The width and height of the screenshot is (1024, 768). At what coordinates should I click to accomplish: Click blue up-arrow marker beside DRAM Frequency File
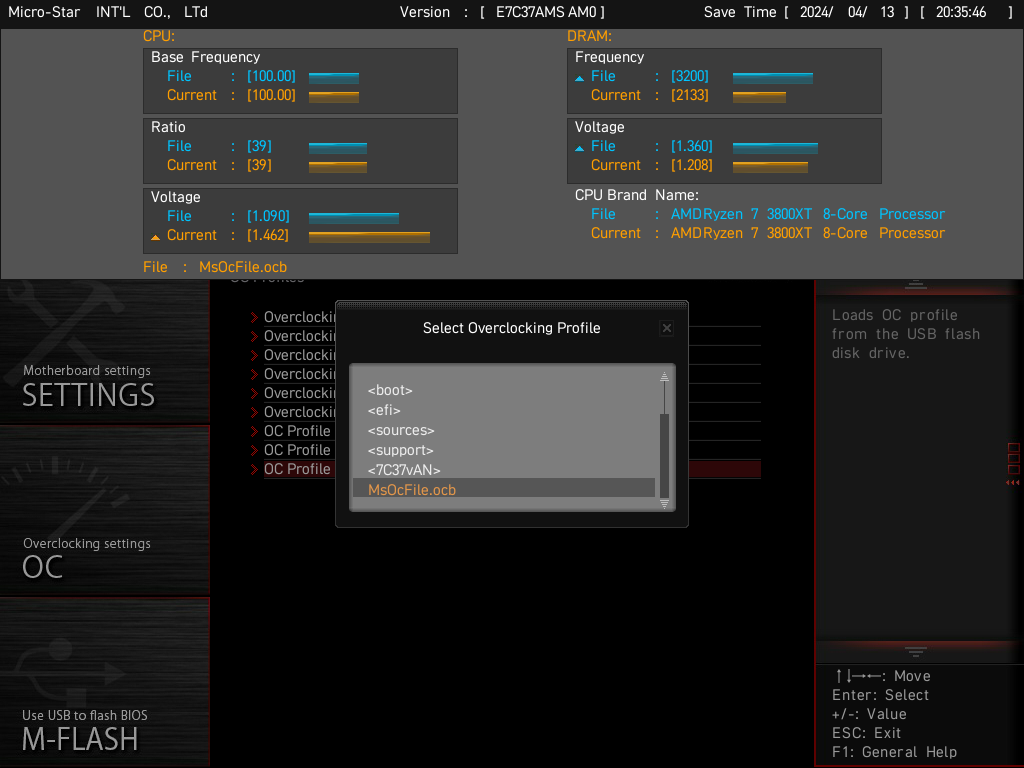[x=579, y=78]
